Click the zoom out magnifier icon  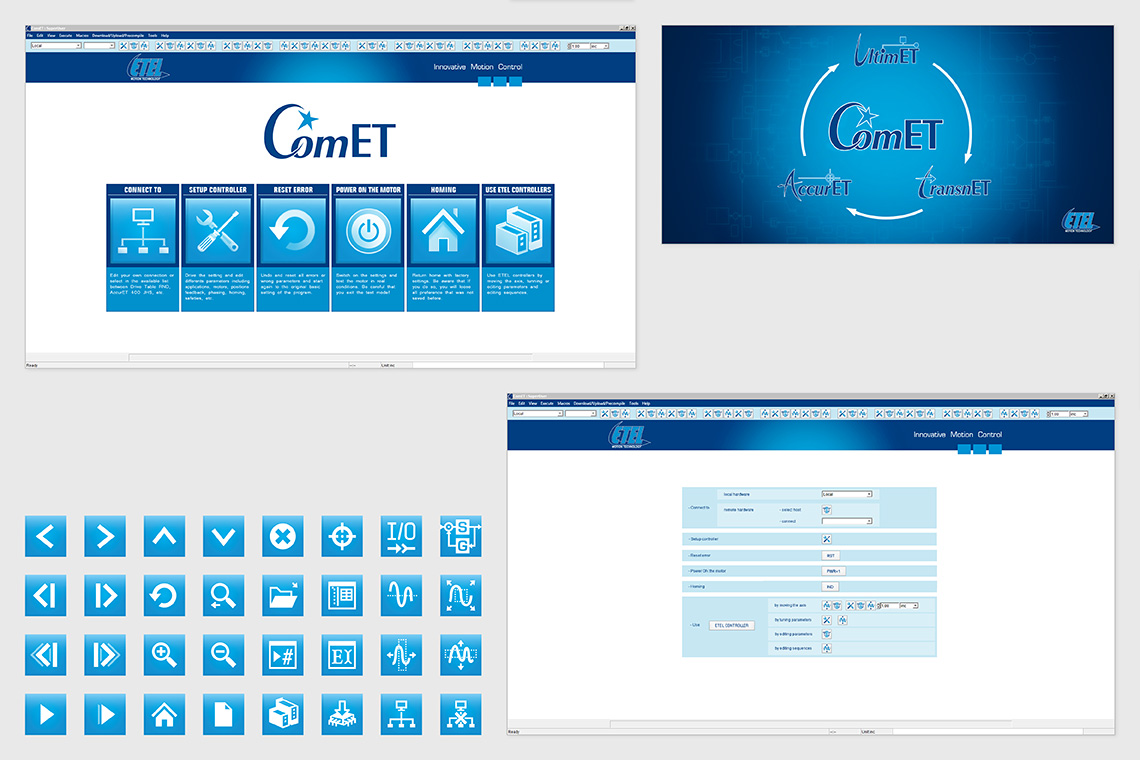click(223, 655)
